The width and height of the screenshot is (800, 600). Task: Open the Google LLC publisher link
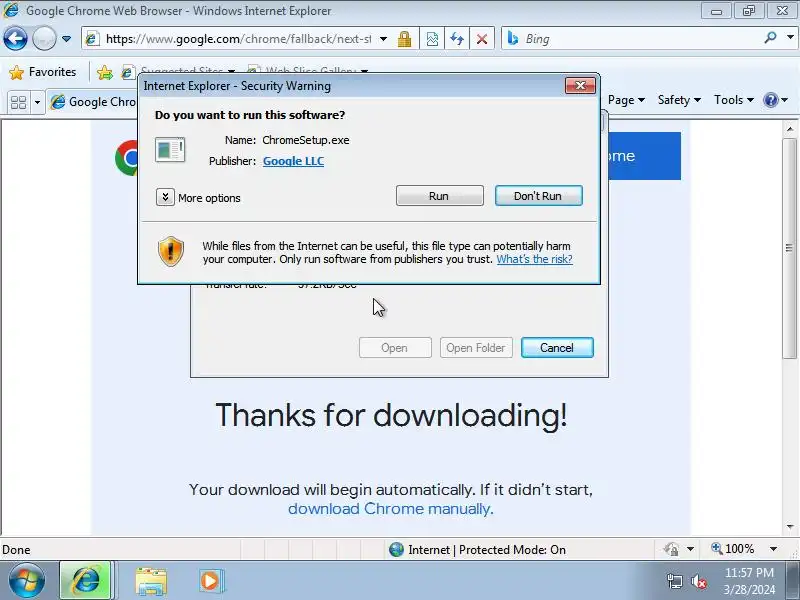[x=293, y=161]
